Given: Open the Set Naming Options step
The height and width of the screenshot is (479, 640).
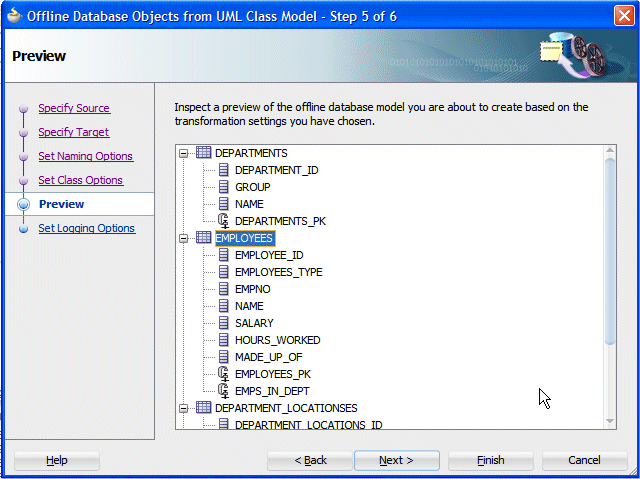Looking at the screenshot, I should coord(86,156).
